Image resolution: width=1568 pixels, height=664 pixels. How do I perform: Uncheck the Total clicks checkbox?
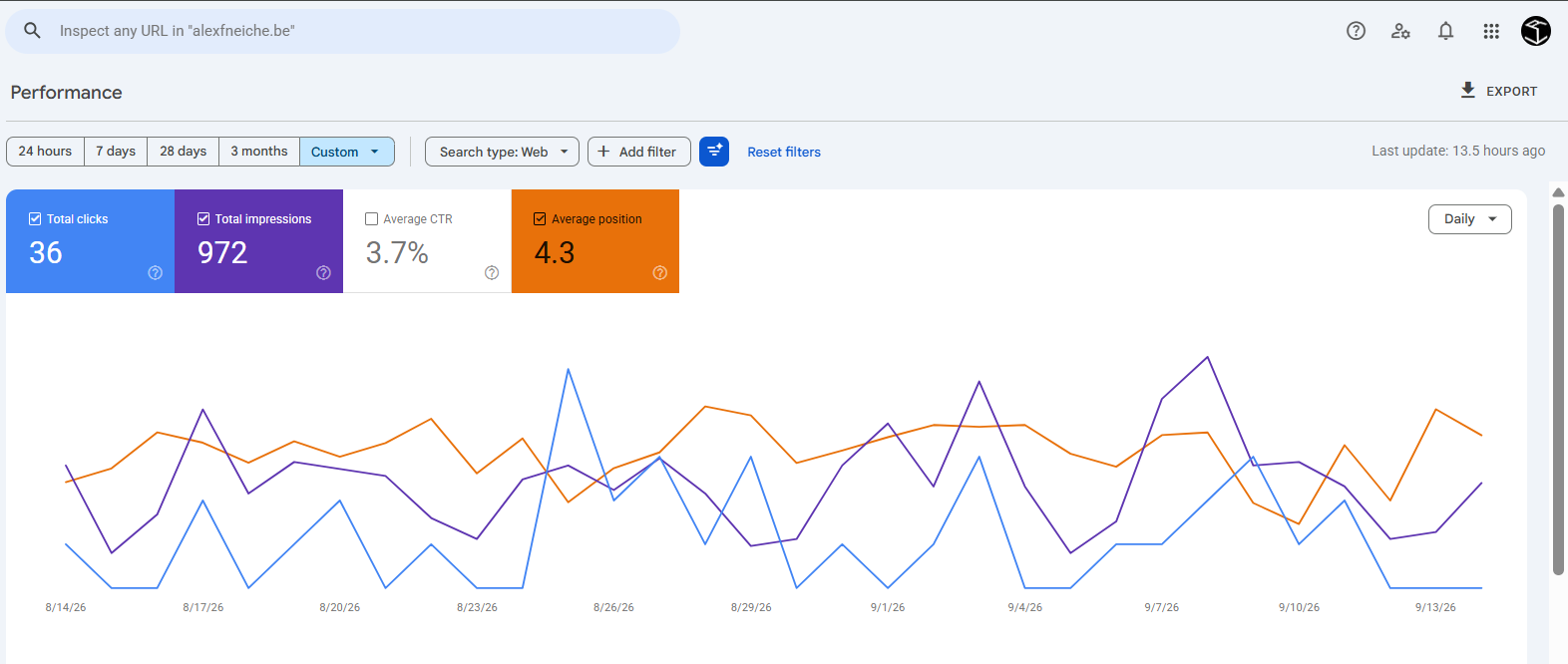(x=35, y=219)
